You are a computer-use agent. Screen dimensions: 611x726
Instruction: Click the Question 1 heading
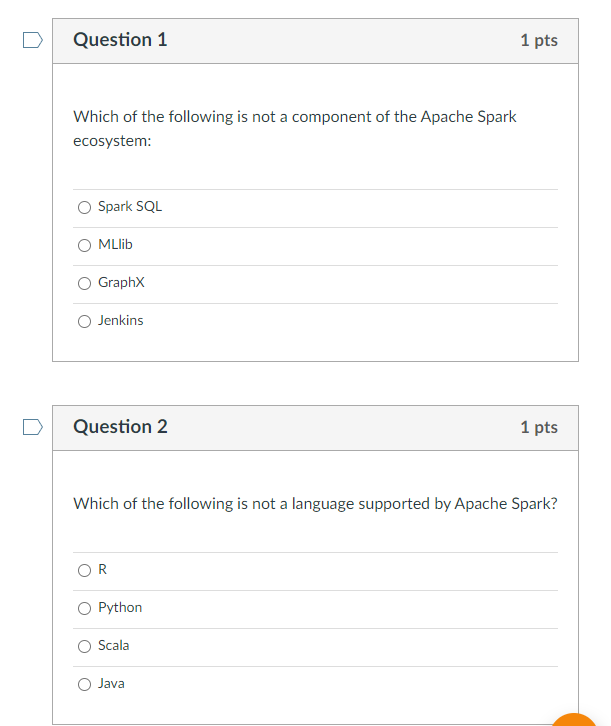tap(120, 40)
